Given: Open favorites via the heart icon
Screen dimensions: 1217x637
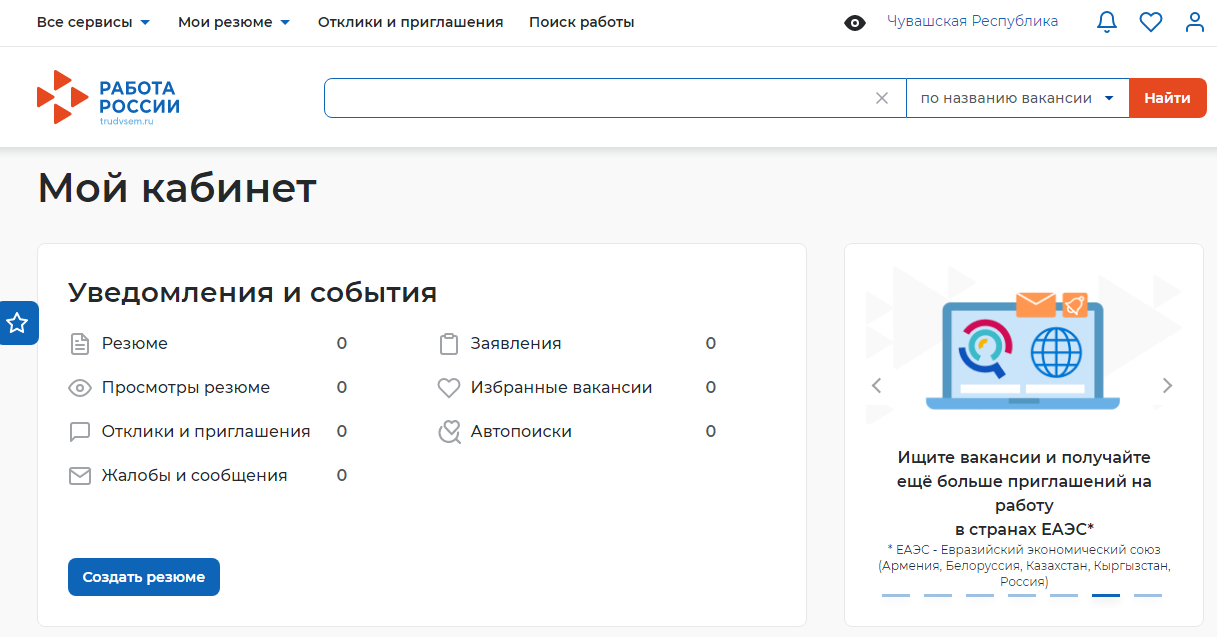Looking at the screenshot, I should (x=1151, y=22).
